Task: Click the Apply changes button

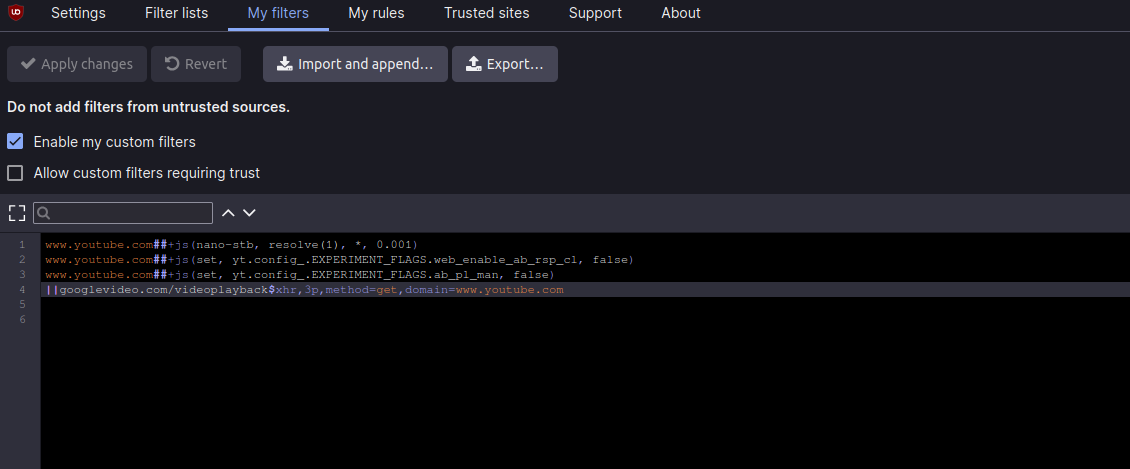Action: [77, 64]
